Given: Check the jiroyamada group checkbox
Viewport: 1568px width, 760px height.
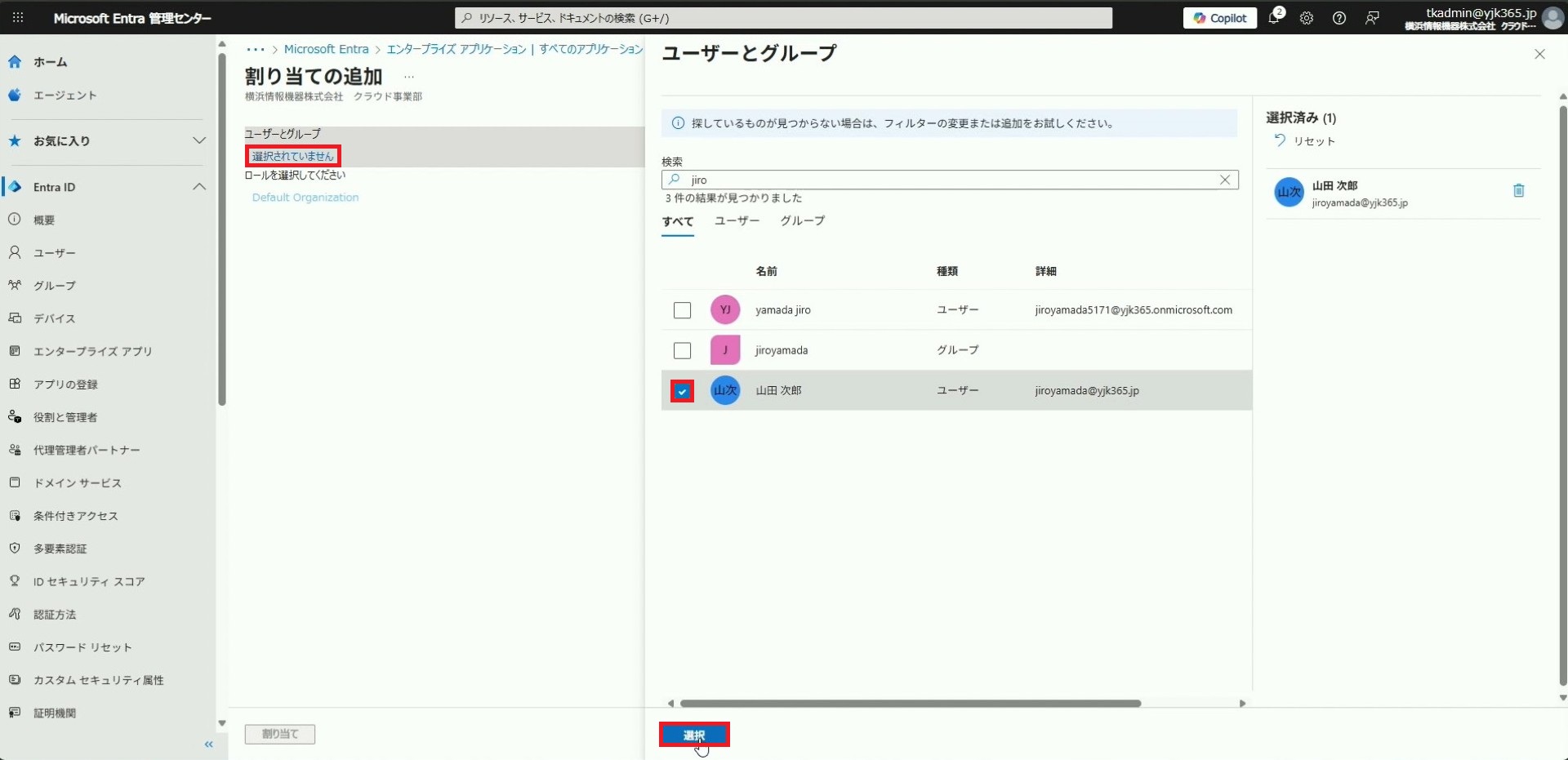Looking at the screenshot, I should point(682,350).
